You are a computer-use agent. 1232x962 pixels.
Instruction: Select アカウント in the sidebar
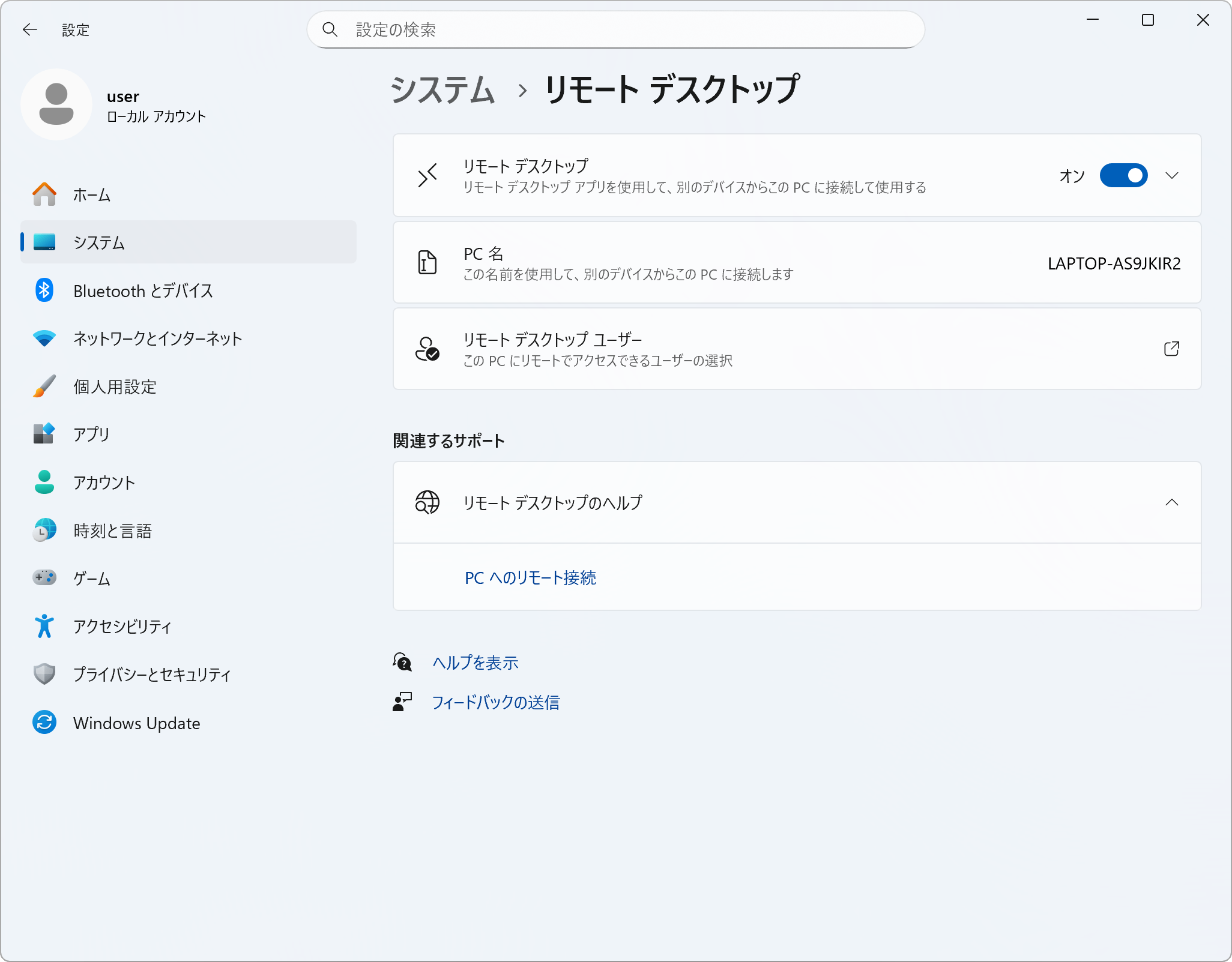[104, 483]
